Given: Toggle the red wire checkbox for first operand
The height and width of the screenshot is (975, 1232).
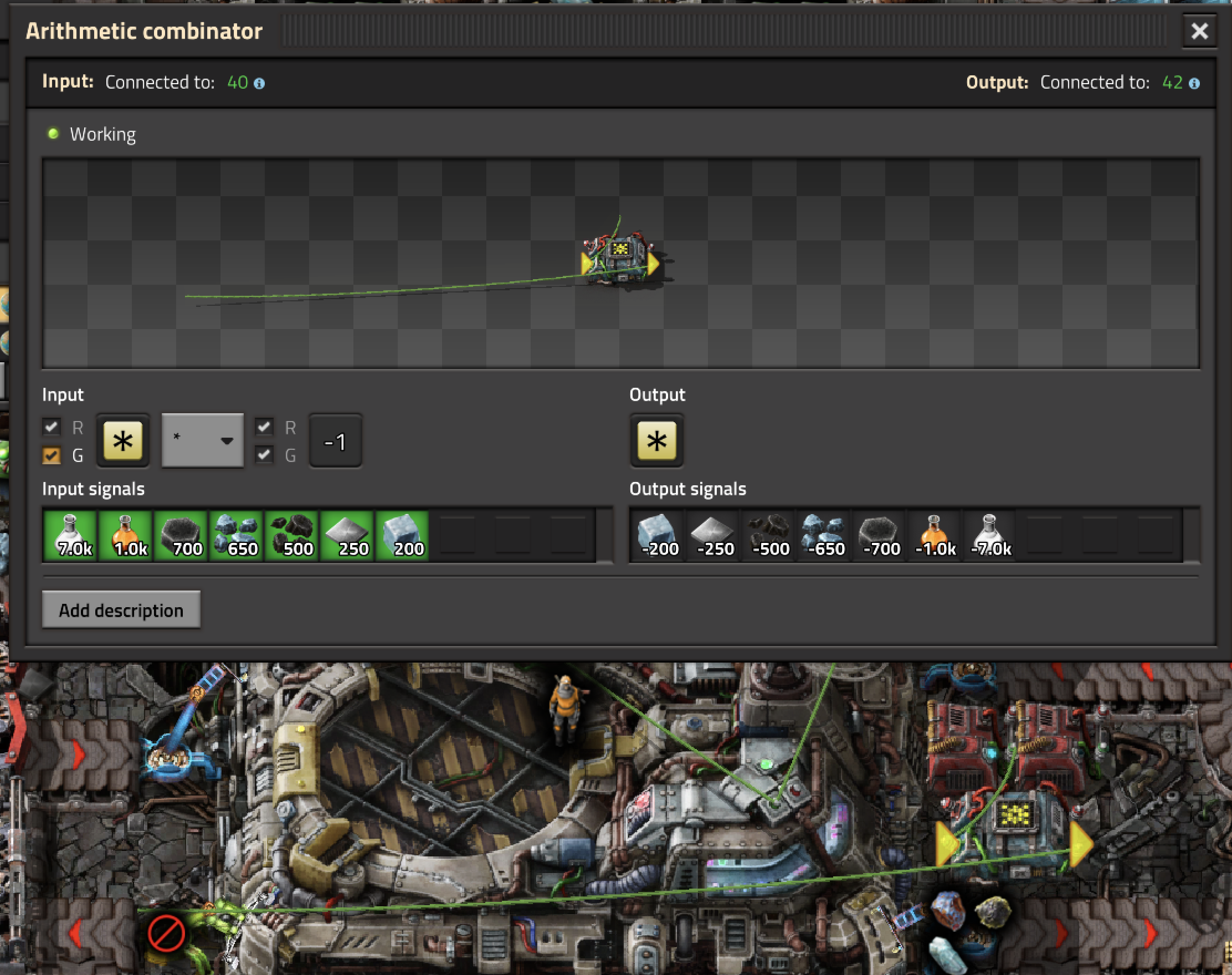Looking at the screenshot, I should click(52, 427).
